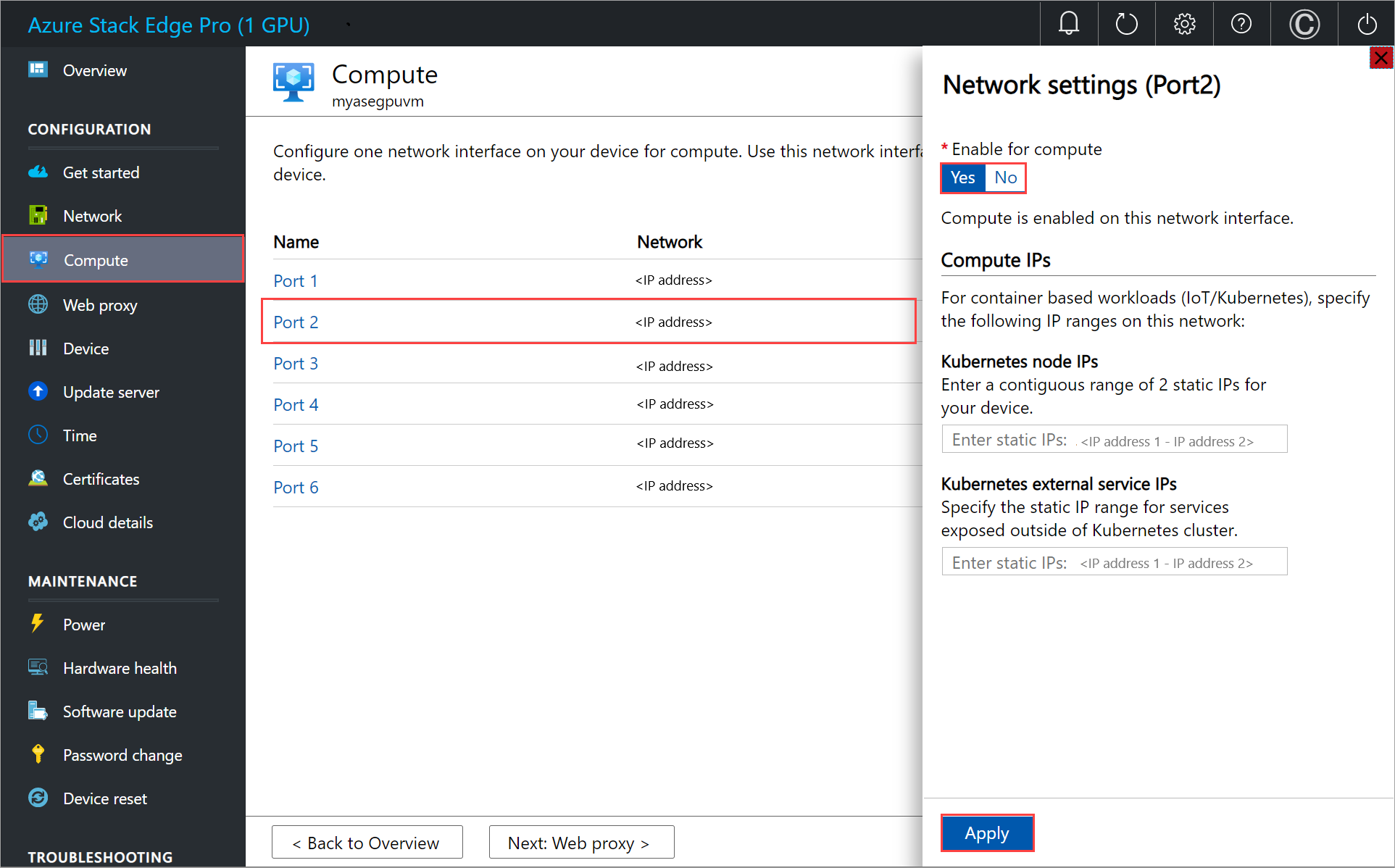1395x868 pixels.
Task: Select Port 2 network interface row
Action: [x=593, y=321]
